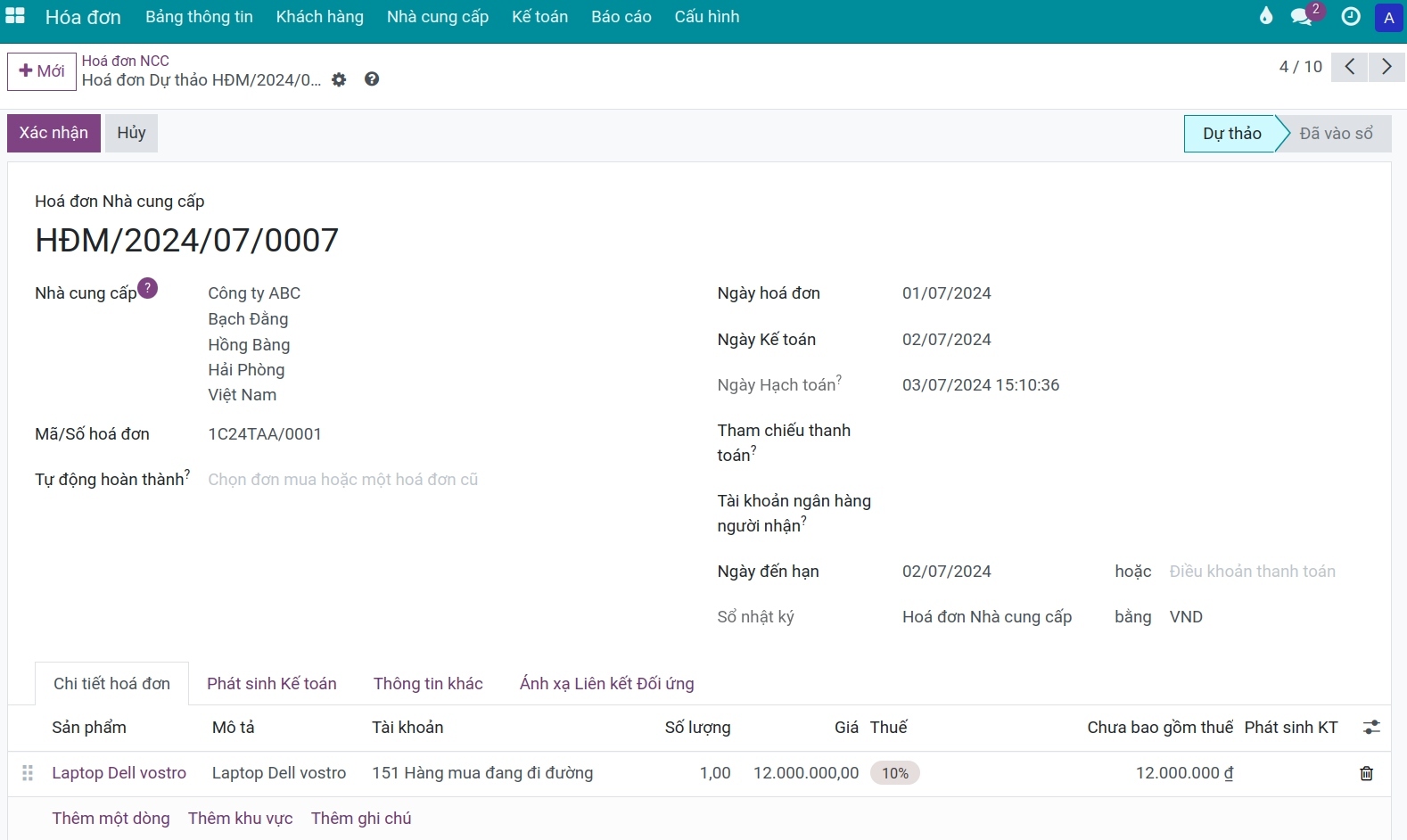
Task: Click Thêm một dòng link
Action: 111,819
